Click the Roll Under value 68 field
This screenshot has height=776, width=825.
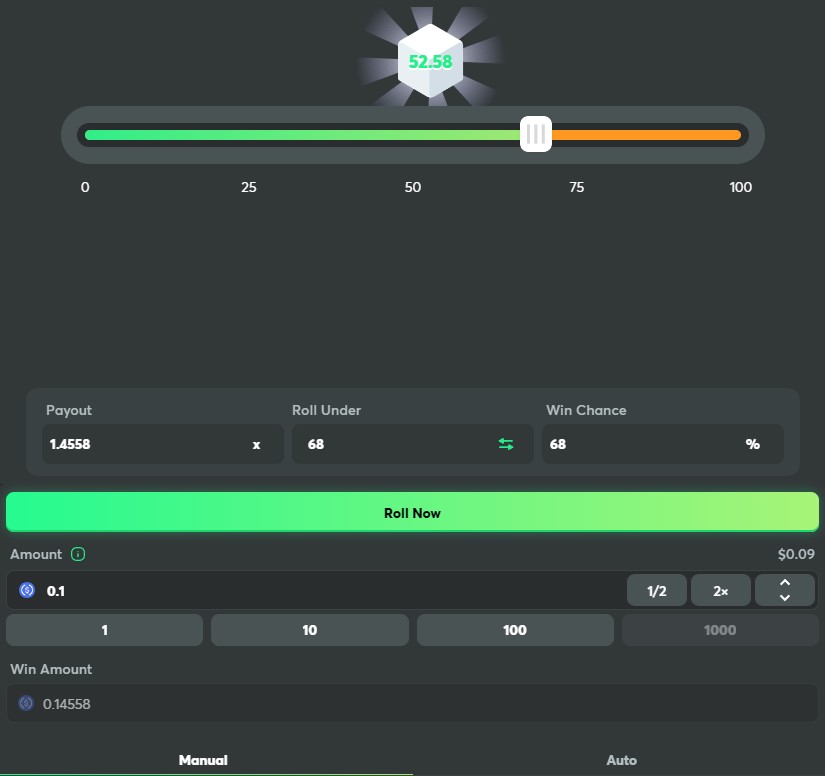click(412, 444)
